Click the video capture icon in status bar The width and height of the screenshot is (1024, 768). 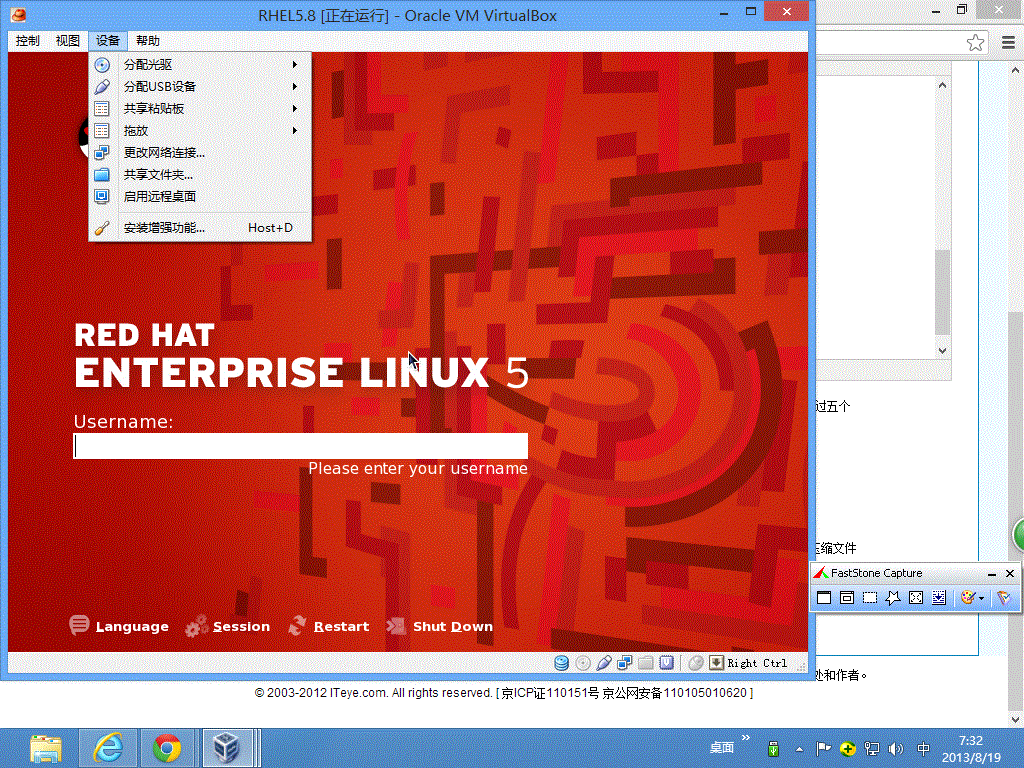tap(666, 663)
